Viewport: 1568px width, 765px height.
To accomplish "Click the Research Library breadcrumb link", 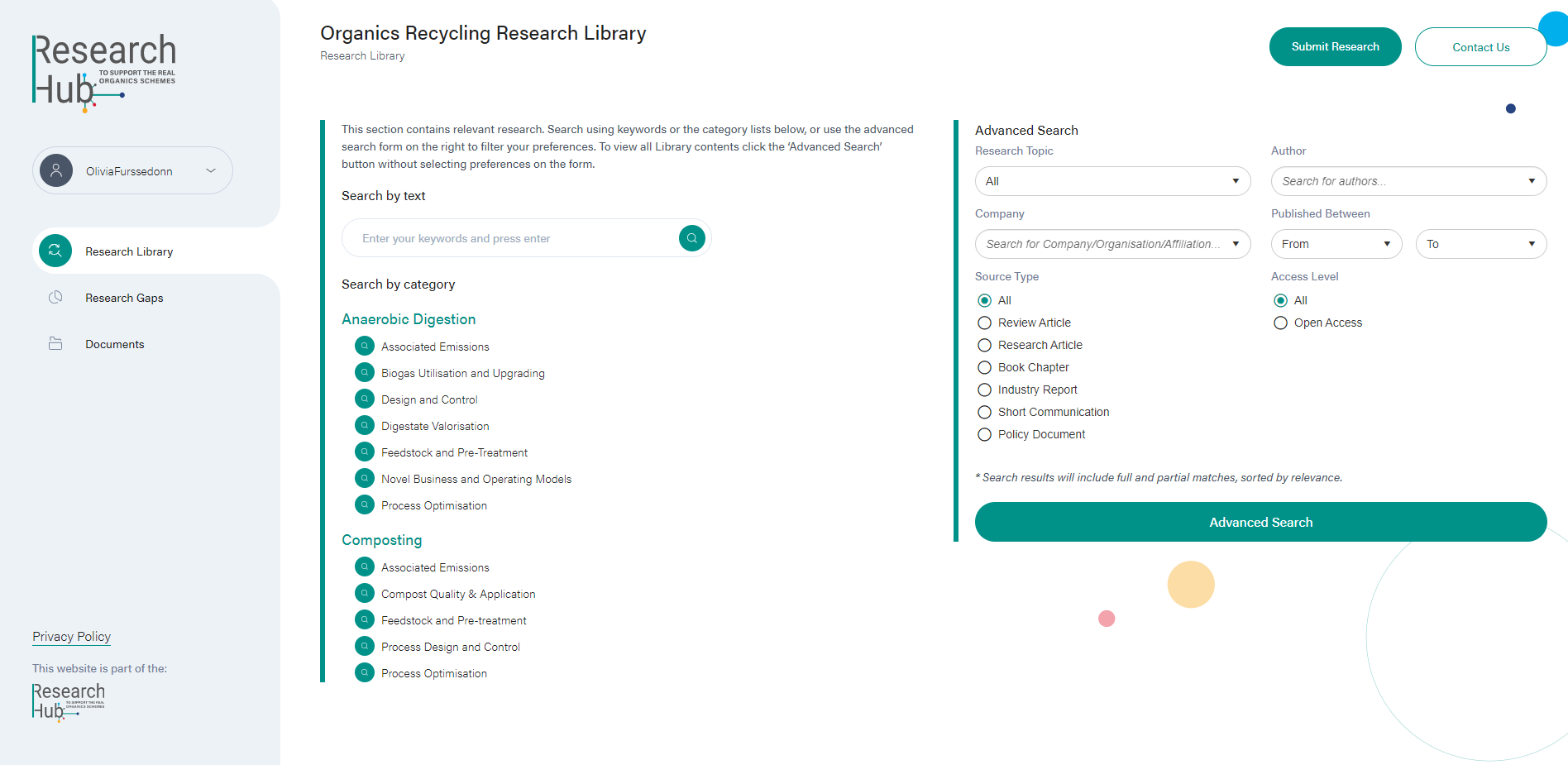I will [x=362, y=55].
